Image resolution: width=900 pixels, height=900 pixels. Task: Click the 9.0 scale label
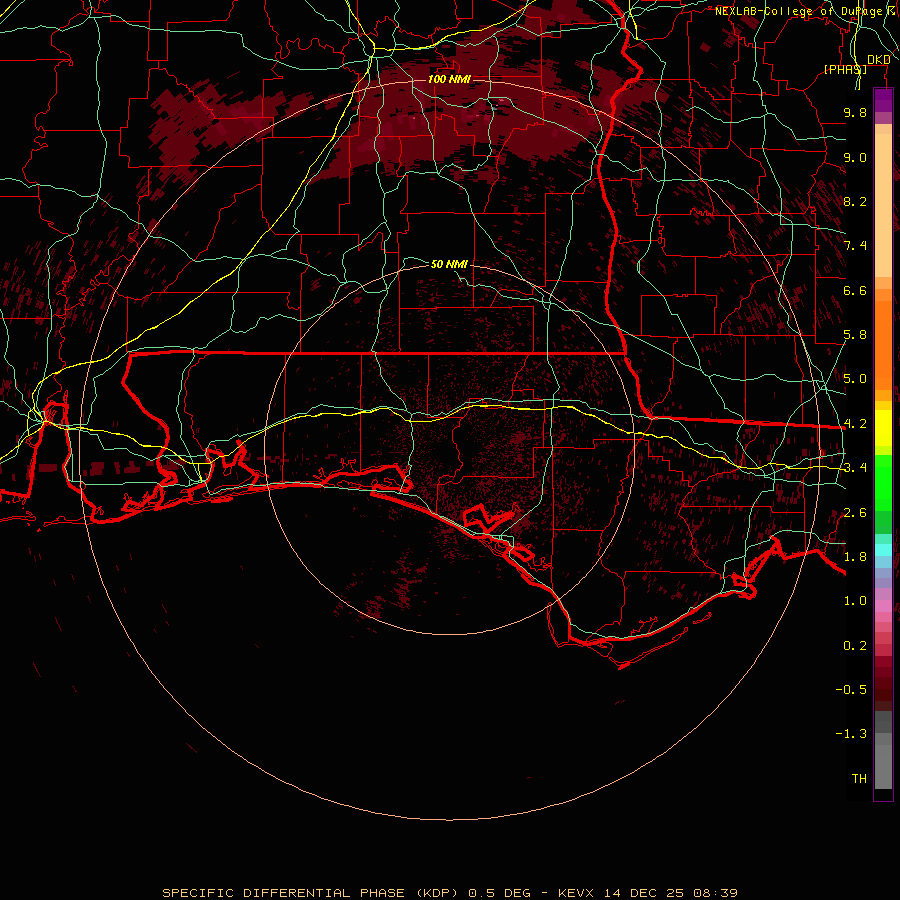pyautogui.click(x=855, y=157)
